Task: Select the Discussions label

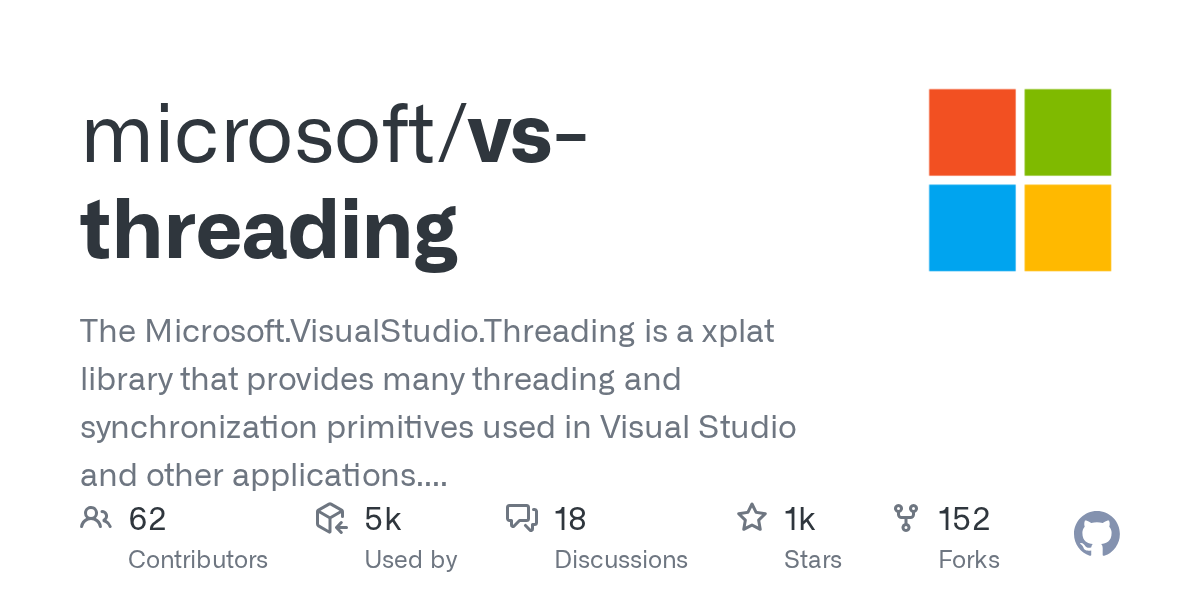Action: pos(621,560)
